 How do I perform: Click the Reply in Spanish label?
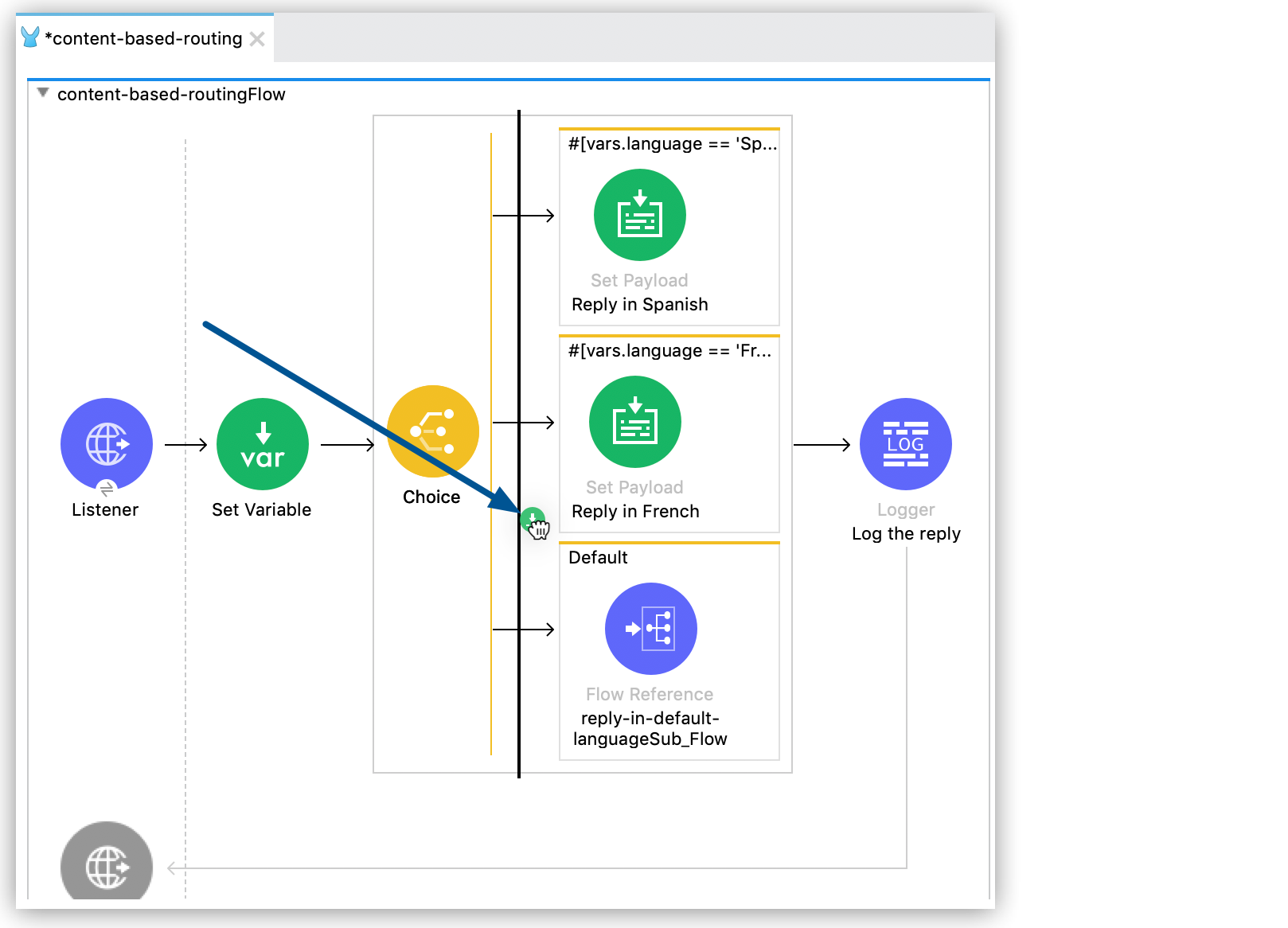point(639,305)
